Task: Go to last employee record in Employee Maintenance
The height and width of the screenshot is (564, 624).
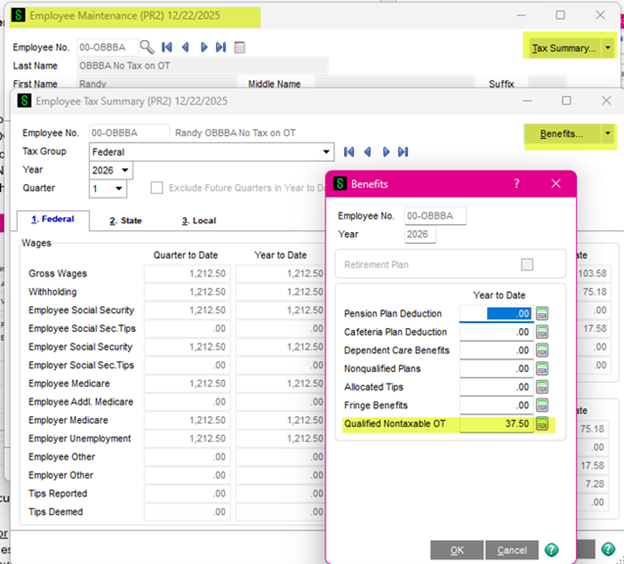Action: (x=221, y=47)
